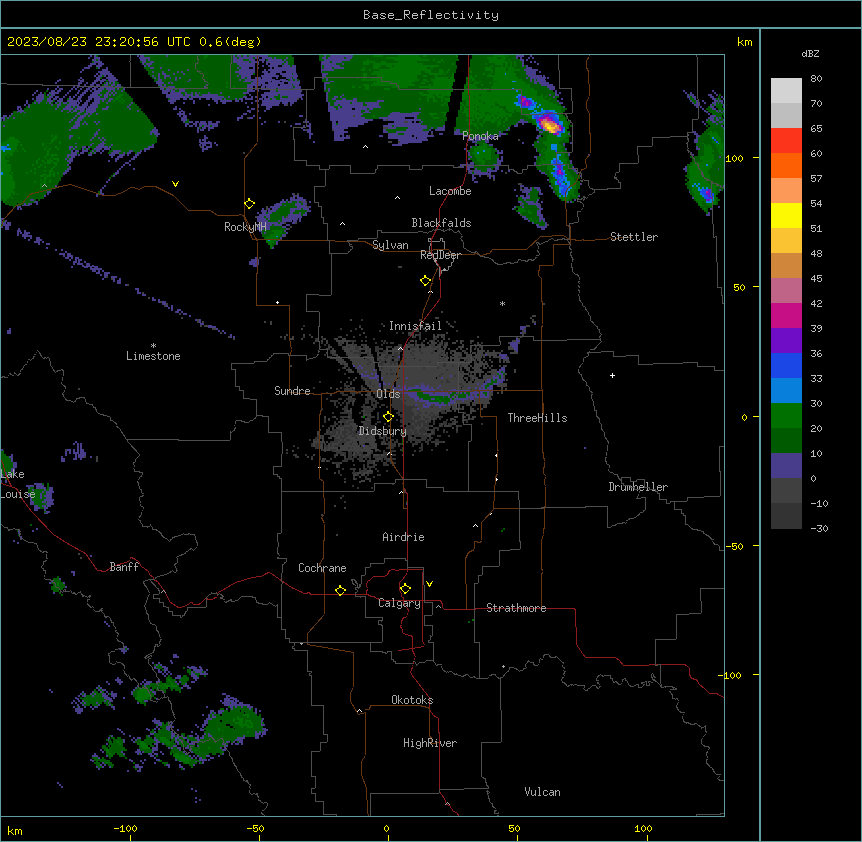This screenshot has height=842, width=862.
Task: Click the RedDeer city label
Action: click(x=440, y=255)
